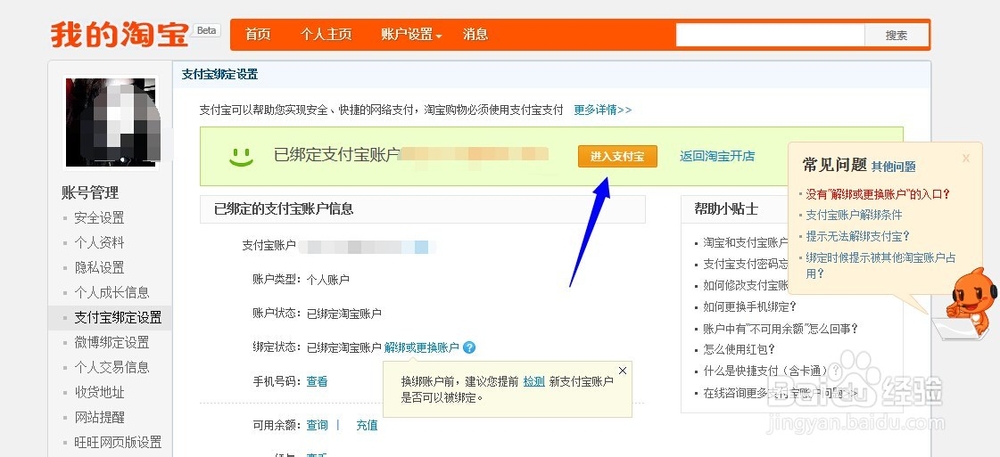Open 安全设置 in the sidebar
Viewport: 1000px width, 457px height.
coord(99,218)
